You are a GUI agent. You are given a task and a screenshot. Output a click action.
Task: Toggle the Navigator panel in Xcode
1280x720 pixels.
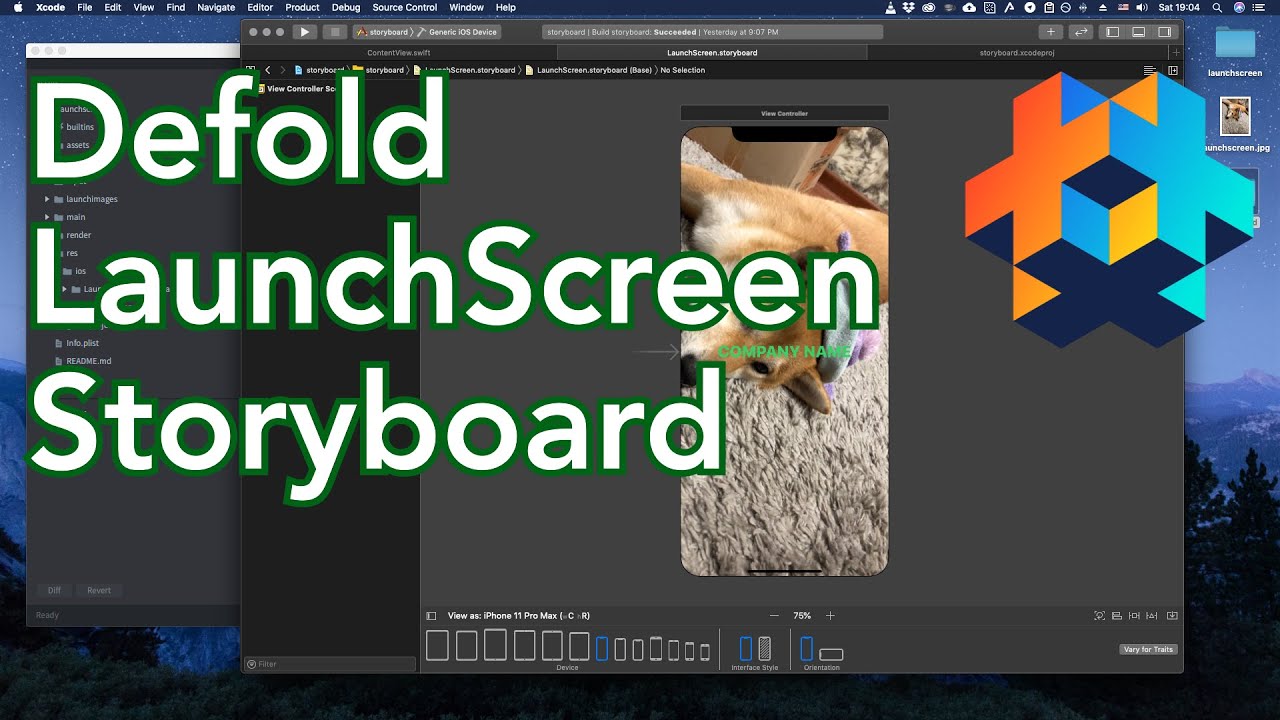click(x=1112, y=32)
